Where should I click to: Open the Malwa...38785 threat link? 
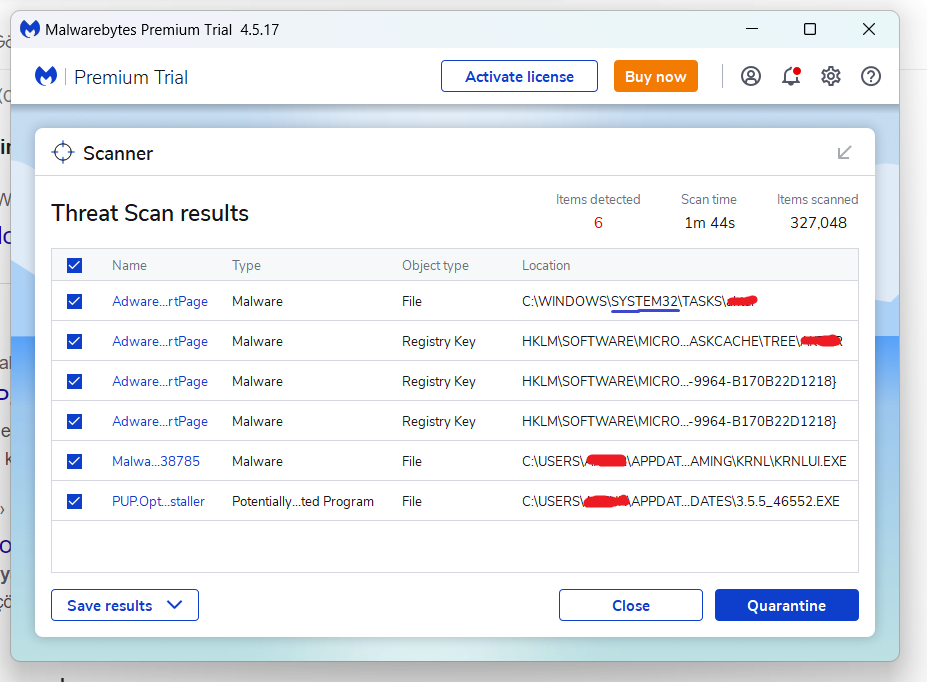156,461
